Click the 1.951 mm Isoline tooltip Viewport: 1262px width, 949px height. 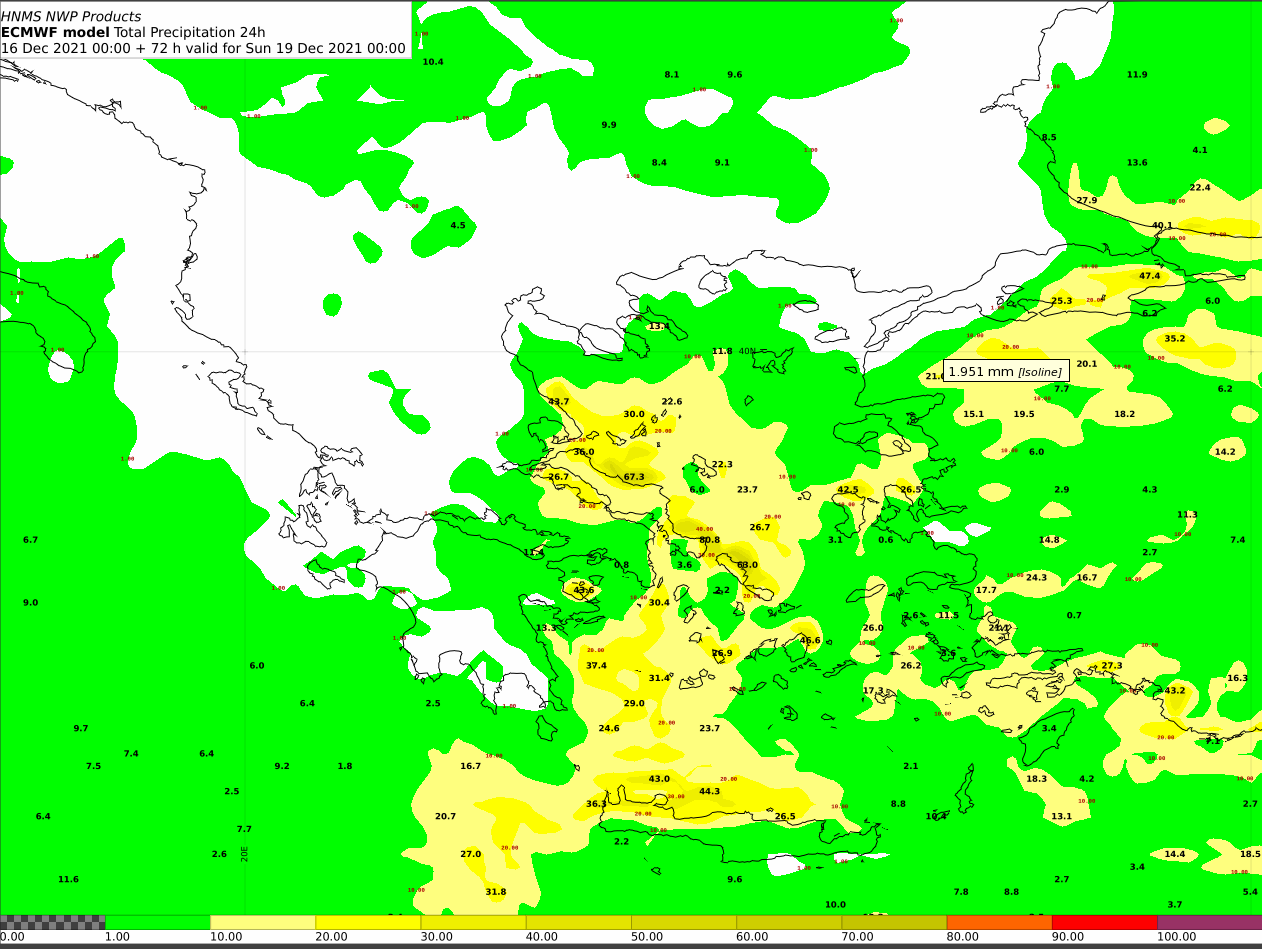1006,371
